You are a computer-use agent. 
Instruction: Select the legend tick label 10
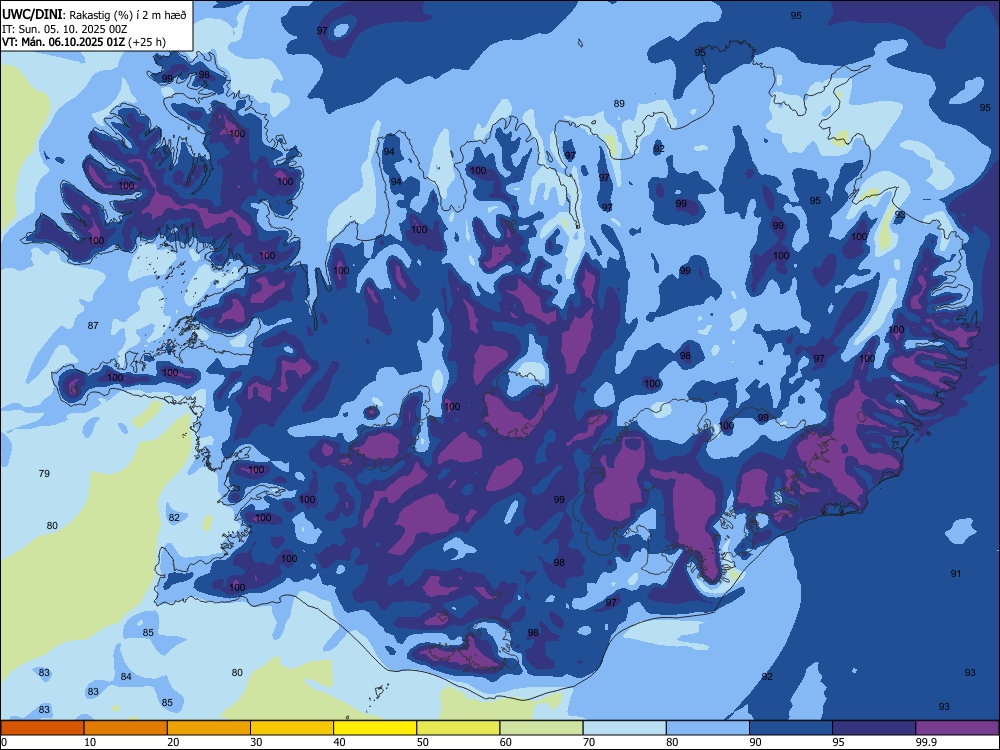click(90, 742)
